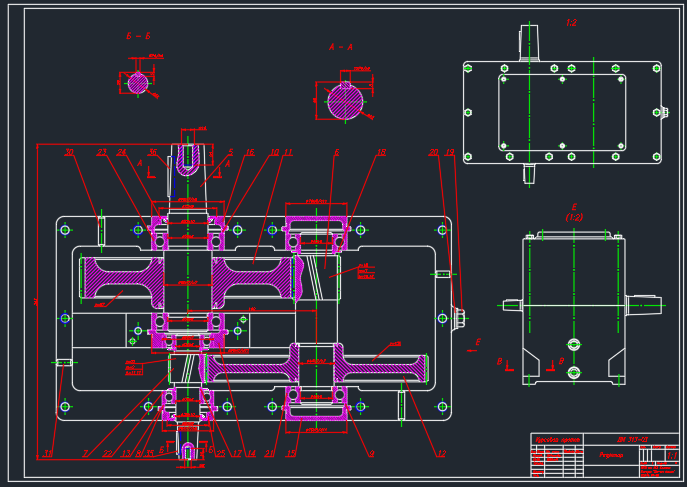Select part callout number 18
The image size is (687, 487).
coord(381,153)
